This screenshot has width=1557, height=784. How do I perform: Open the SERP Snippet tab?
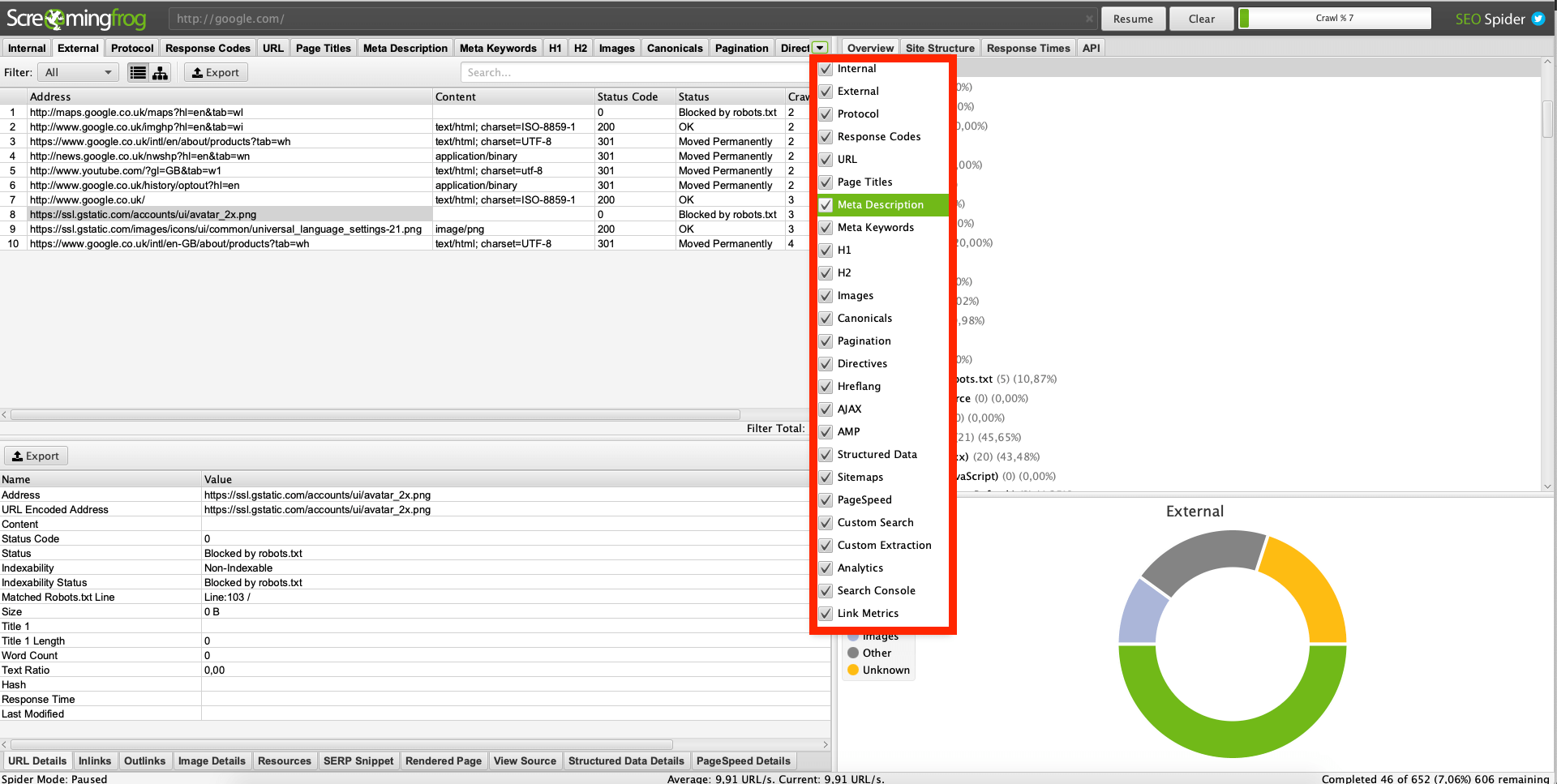tap(358, 760)
